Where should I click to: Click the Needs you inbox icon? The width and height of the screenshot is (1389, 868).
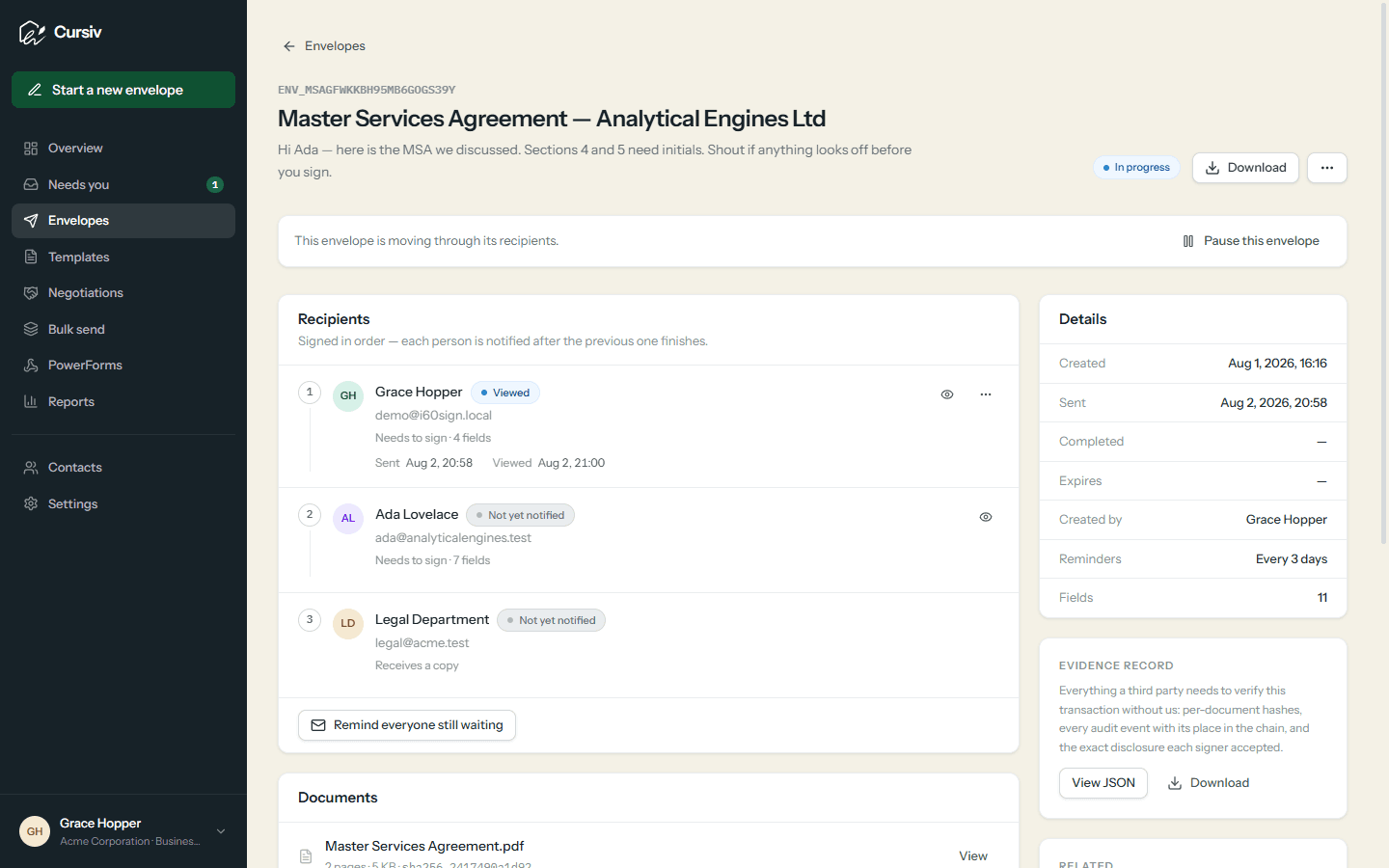31,184
